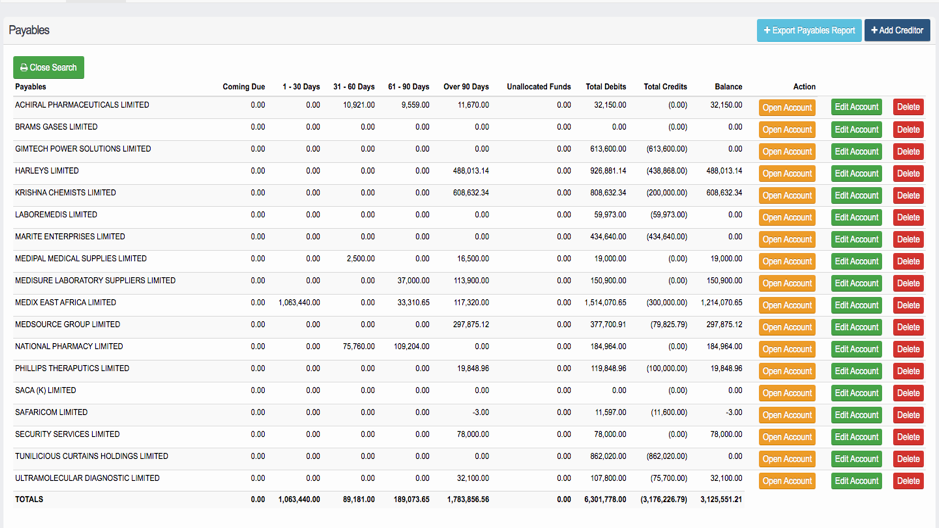
Task: Delete Saca (K) Limited creditor
Action: coord(908,393)
